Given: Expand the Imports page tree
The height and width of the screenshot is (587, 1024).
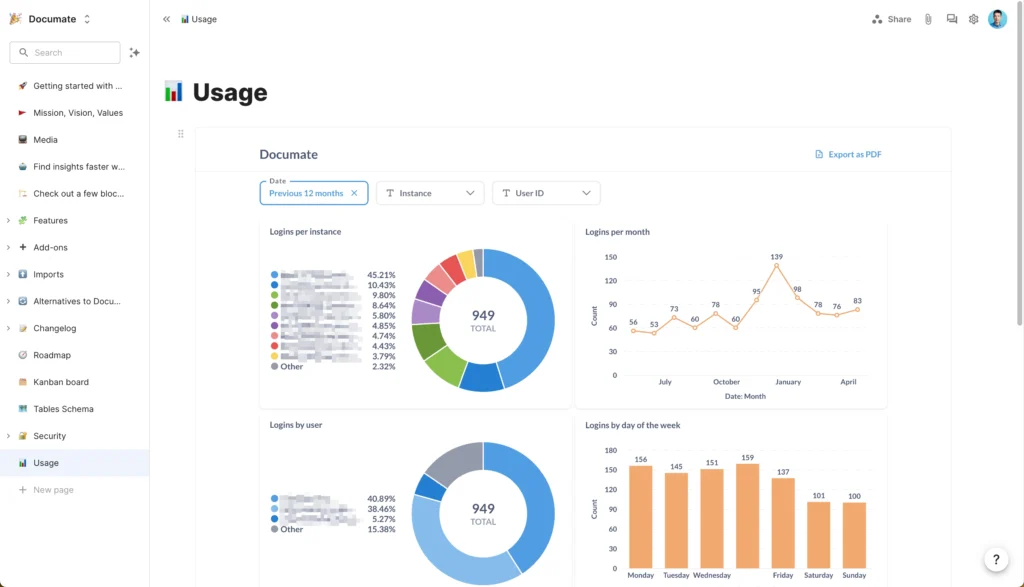Looking at the screenshot, I should coord(8,274).
